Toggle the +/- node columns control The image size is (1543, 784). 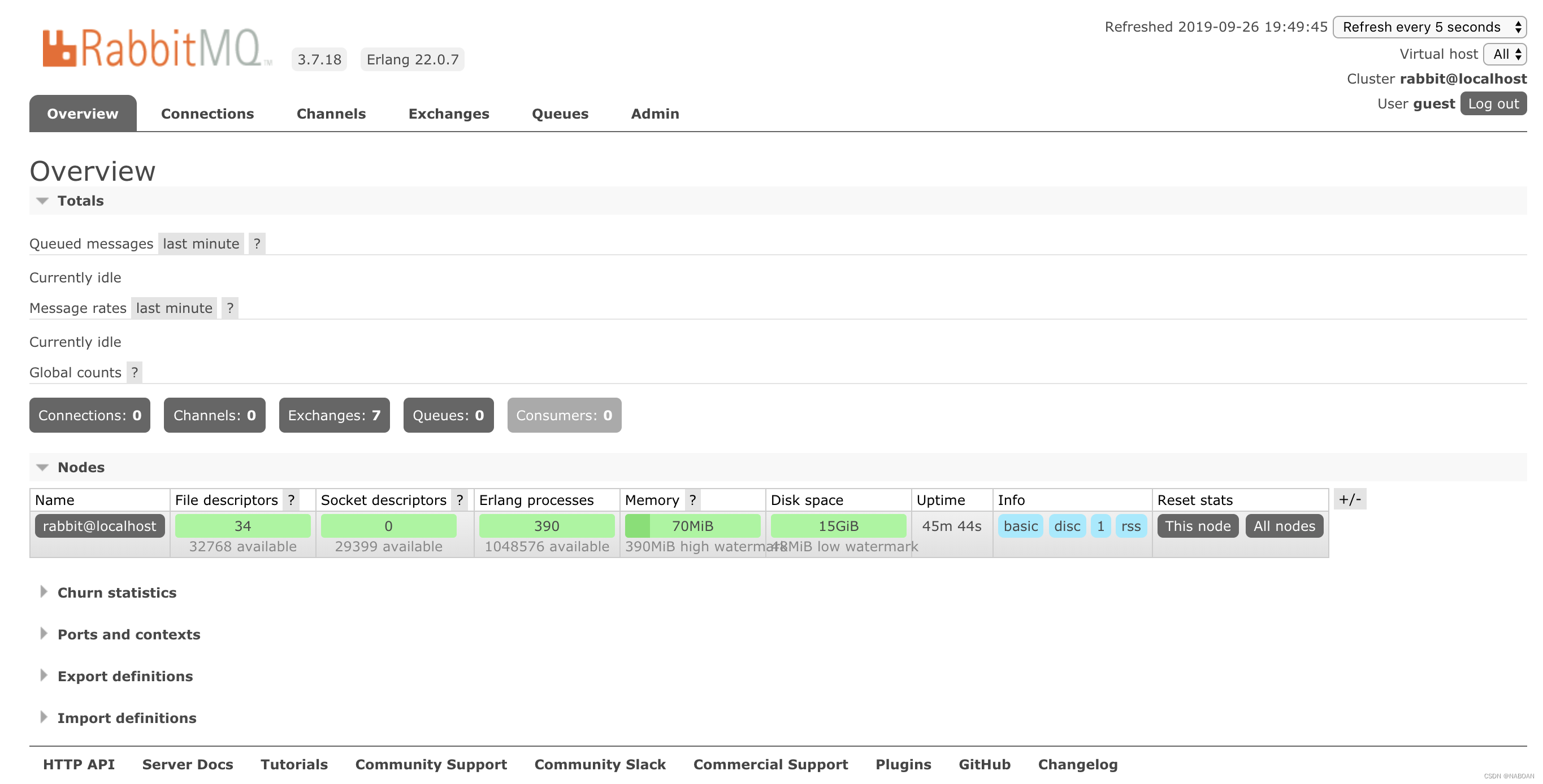click(1350, 499)
